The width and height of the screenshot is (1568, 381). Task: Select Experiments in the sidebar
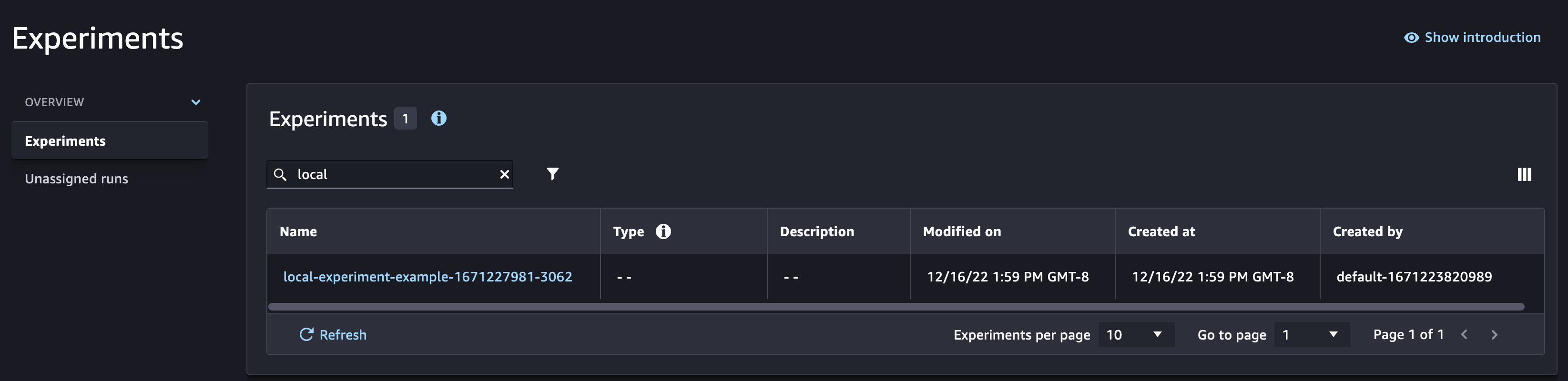pyautogui.click(x=110, y=140)
